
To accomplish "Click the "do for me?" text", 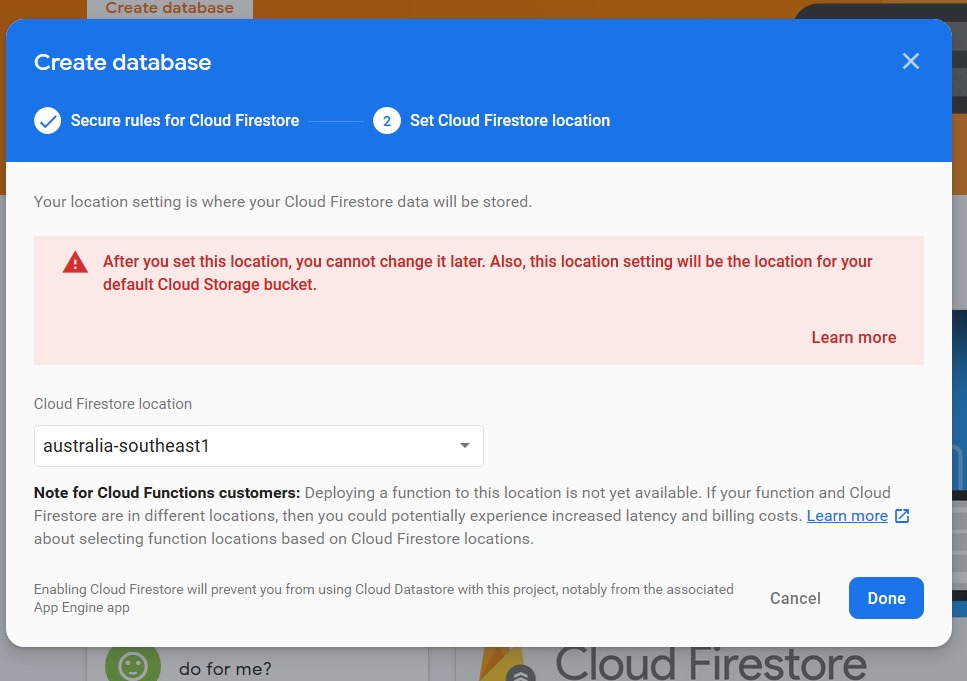I will [225, 668].
